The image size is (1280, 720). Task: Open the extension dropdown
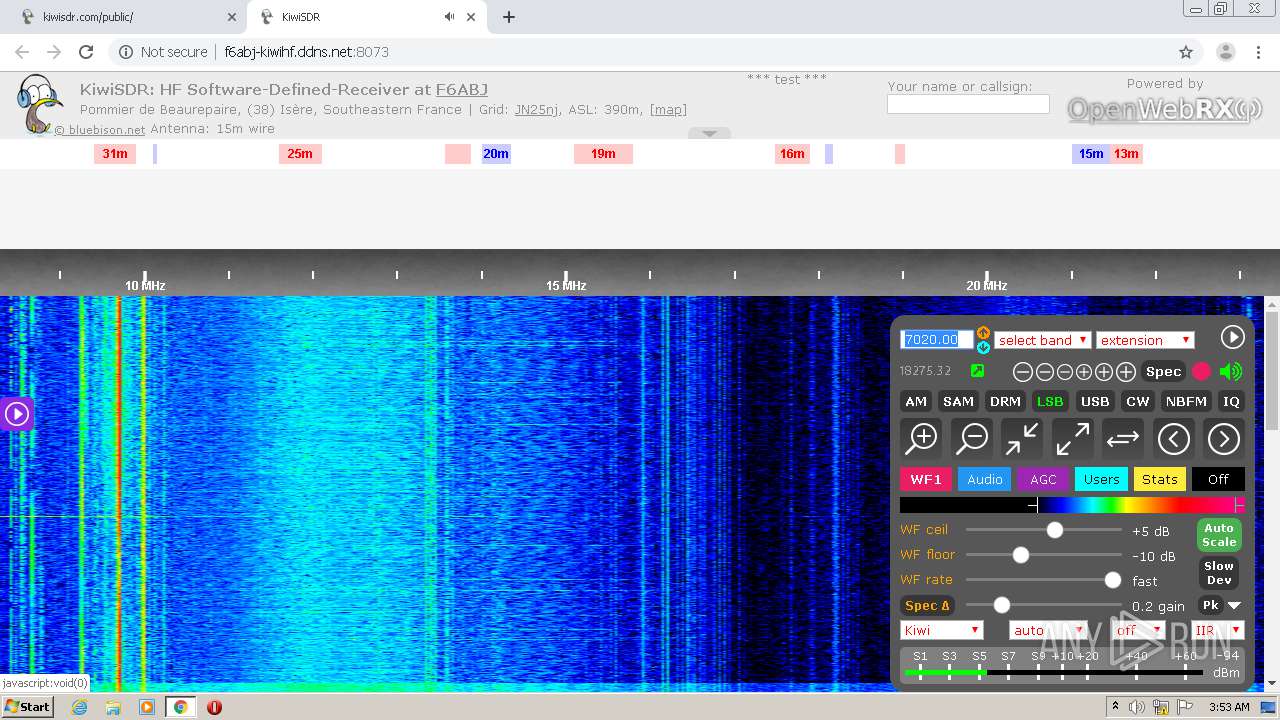pyautogui.click(x=1145, y=340)
